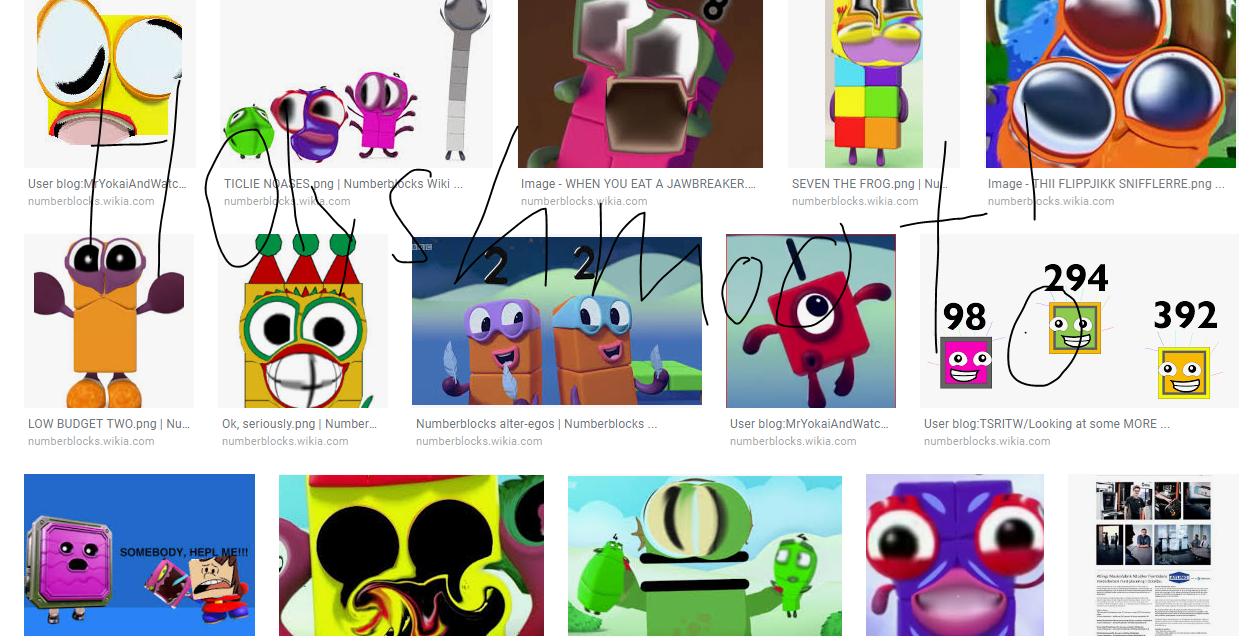
Task: Open the SEVEN THE FROG image thumbnail
Action: [x=874, y=84]
